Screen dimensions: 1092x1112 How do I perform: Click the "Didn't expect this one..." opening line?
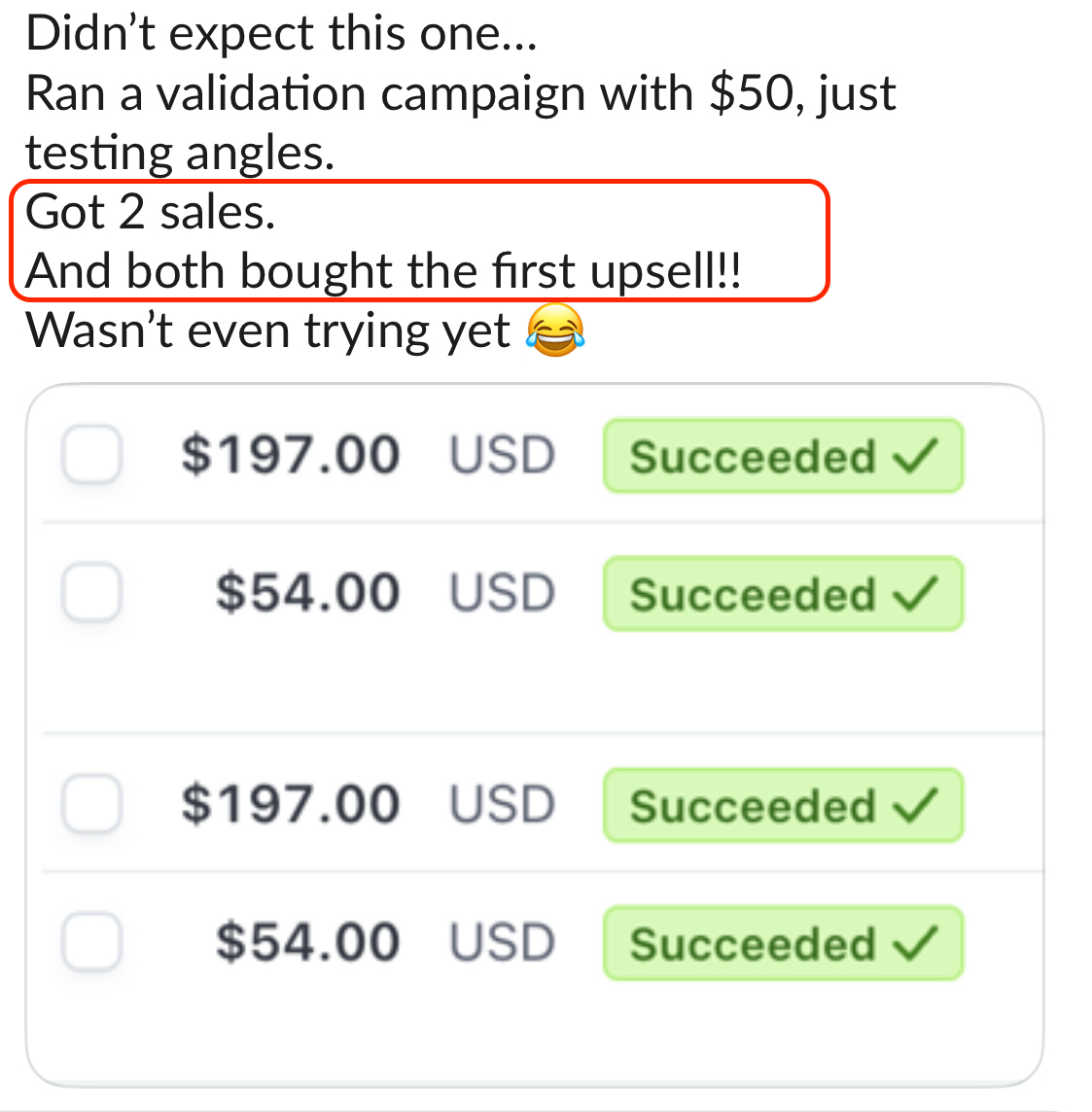click(281, 34)
